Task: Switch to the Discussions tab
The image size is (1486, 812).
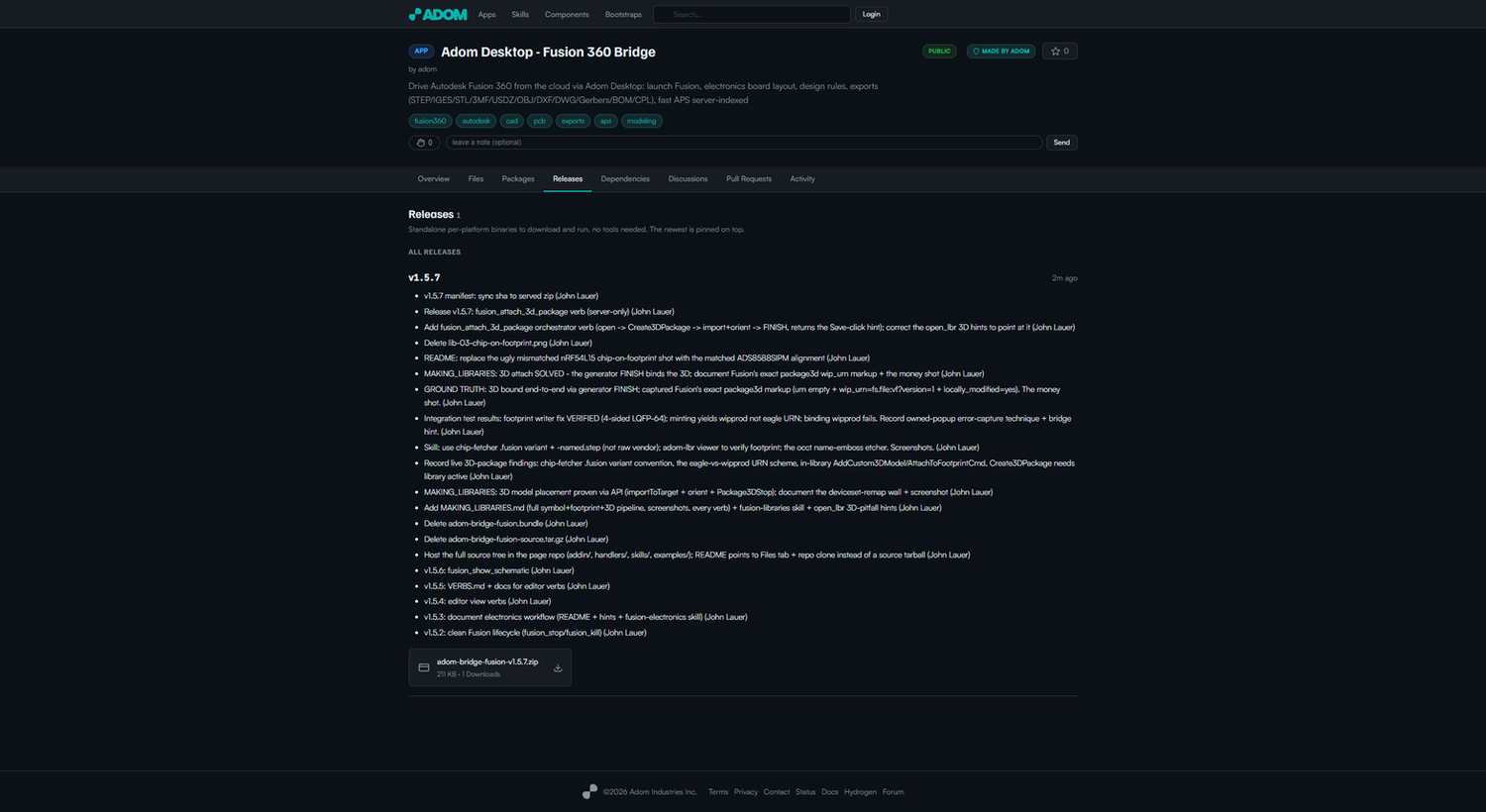Action: pos(688,179)
